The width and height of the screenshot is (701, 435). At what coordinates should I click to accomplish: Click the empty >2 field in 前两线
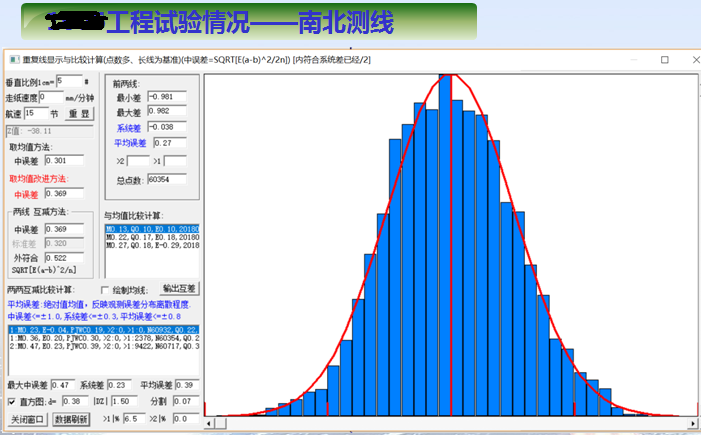coord(138,161)
